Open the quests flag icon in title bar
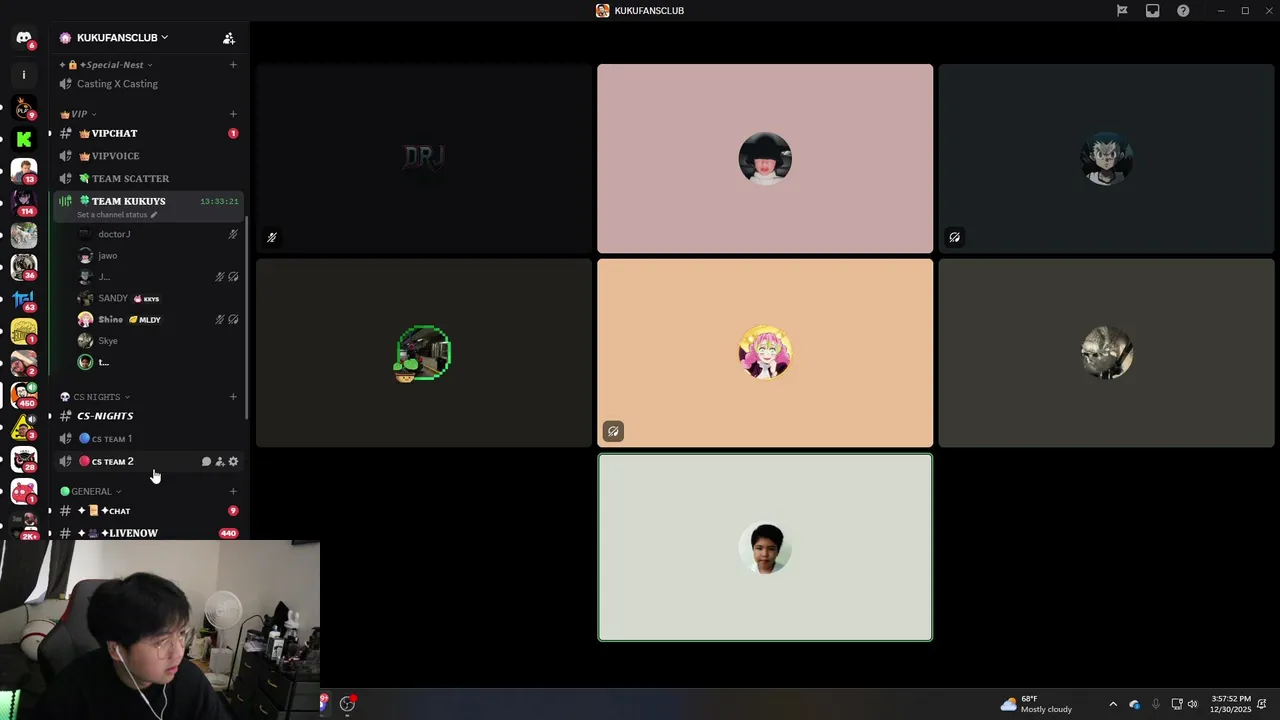This screenshot has width=1280, height=720. pos(1122,11)
